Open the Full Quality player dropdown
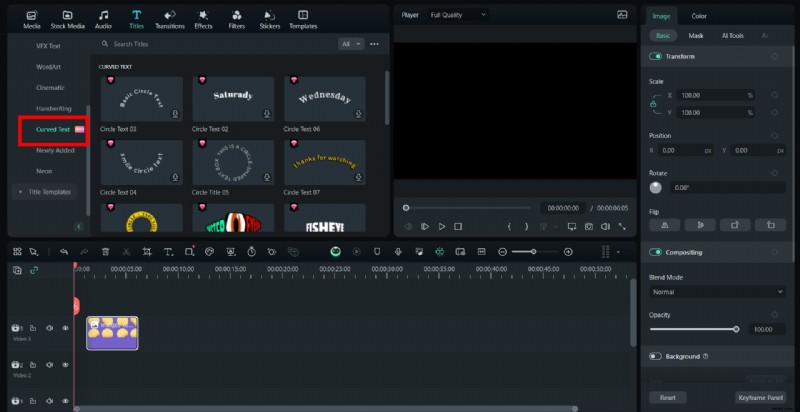800x412 pixels. coord(457,15)
